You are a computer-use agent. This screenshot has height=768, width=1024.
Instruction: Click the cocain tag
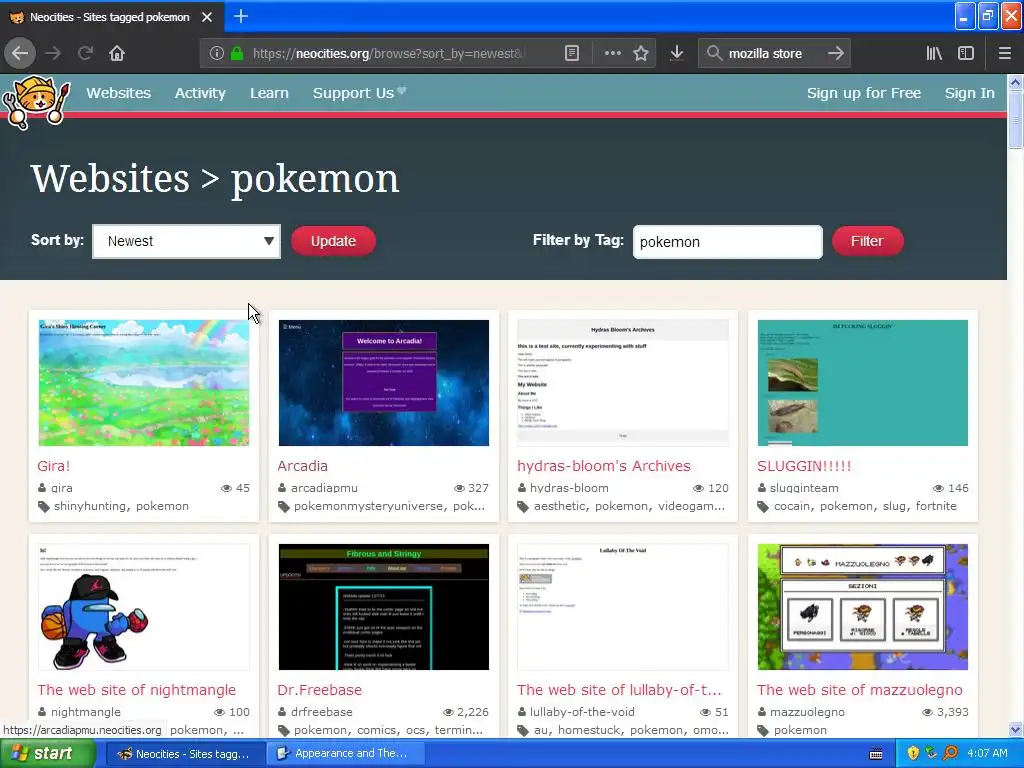(792, 506)
